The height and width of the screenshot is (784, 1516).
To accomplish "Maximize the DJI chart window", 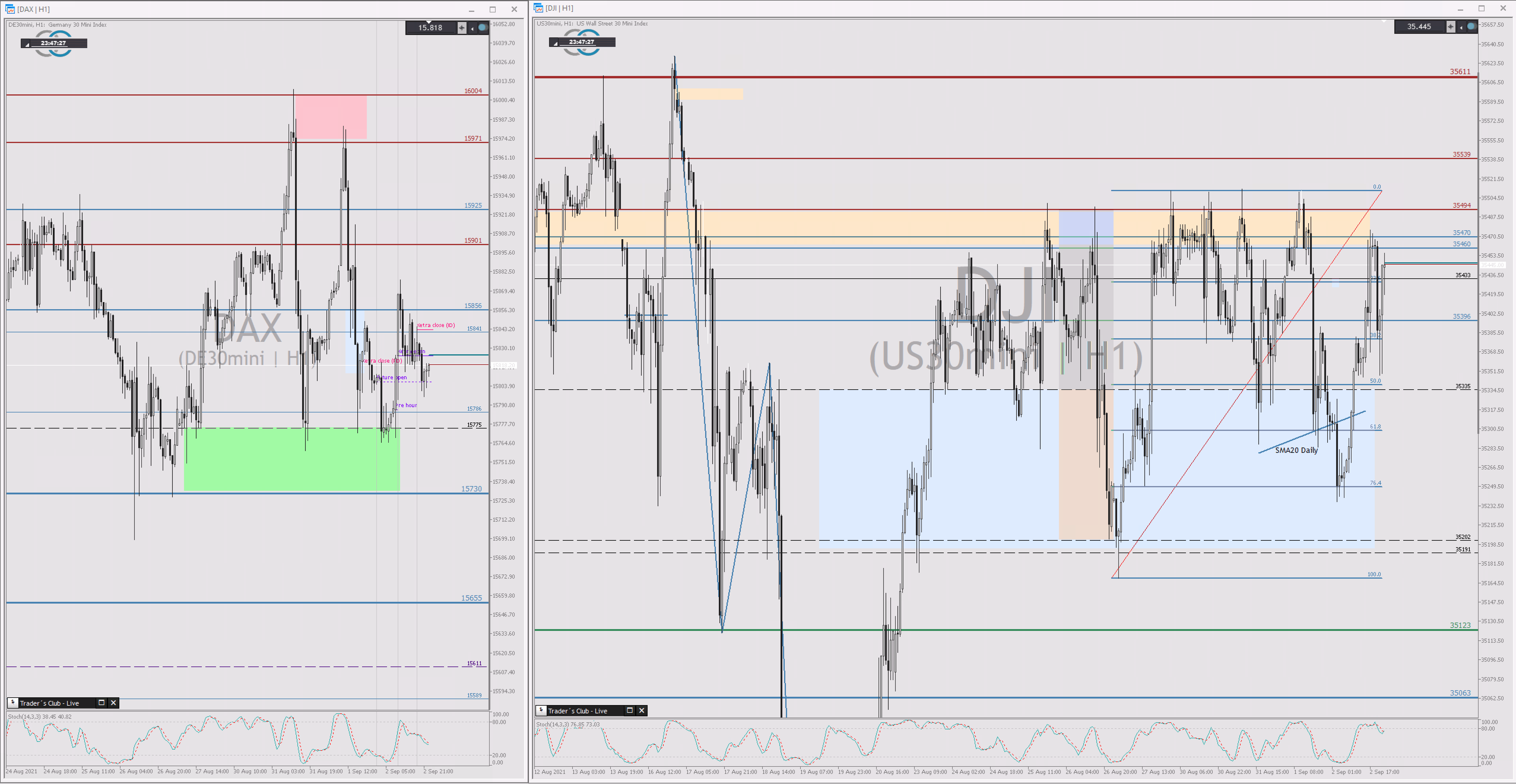I will [x=1481, y=8].
